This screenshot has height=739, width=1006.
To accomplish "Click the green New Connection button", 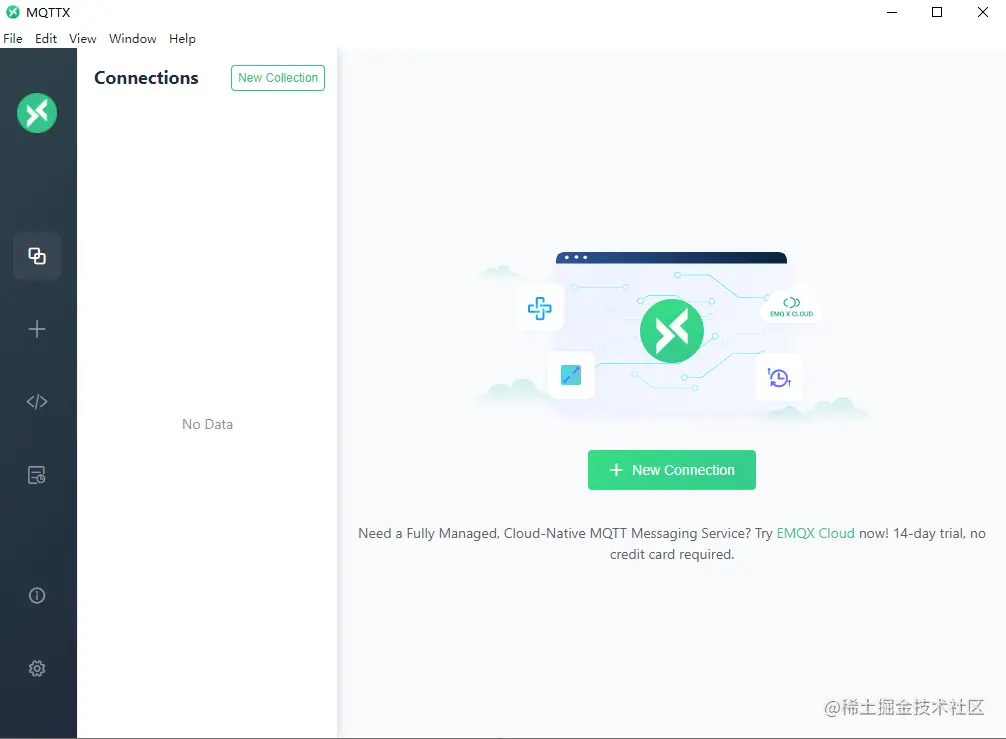I will point(672,470).
